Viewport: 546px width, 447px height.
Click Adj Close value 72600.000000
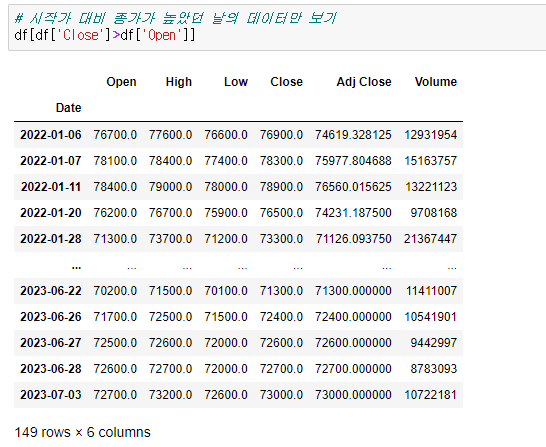[353, 343]
